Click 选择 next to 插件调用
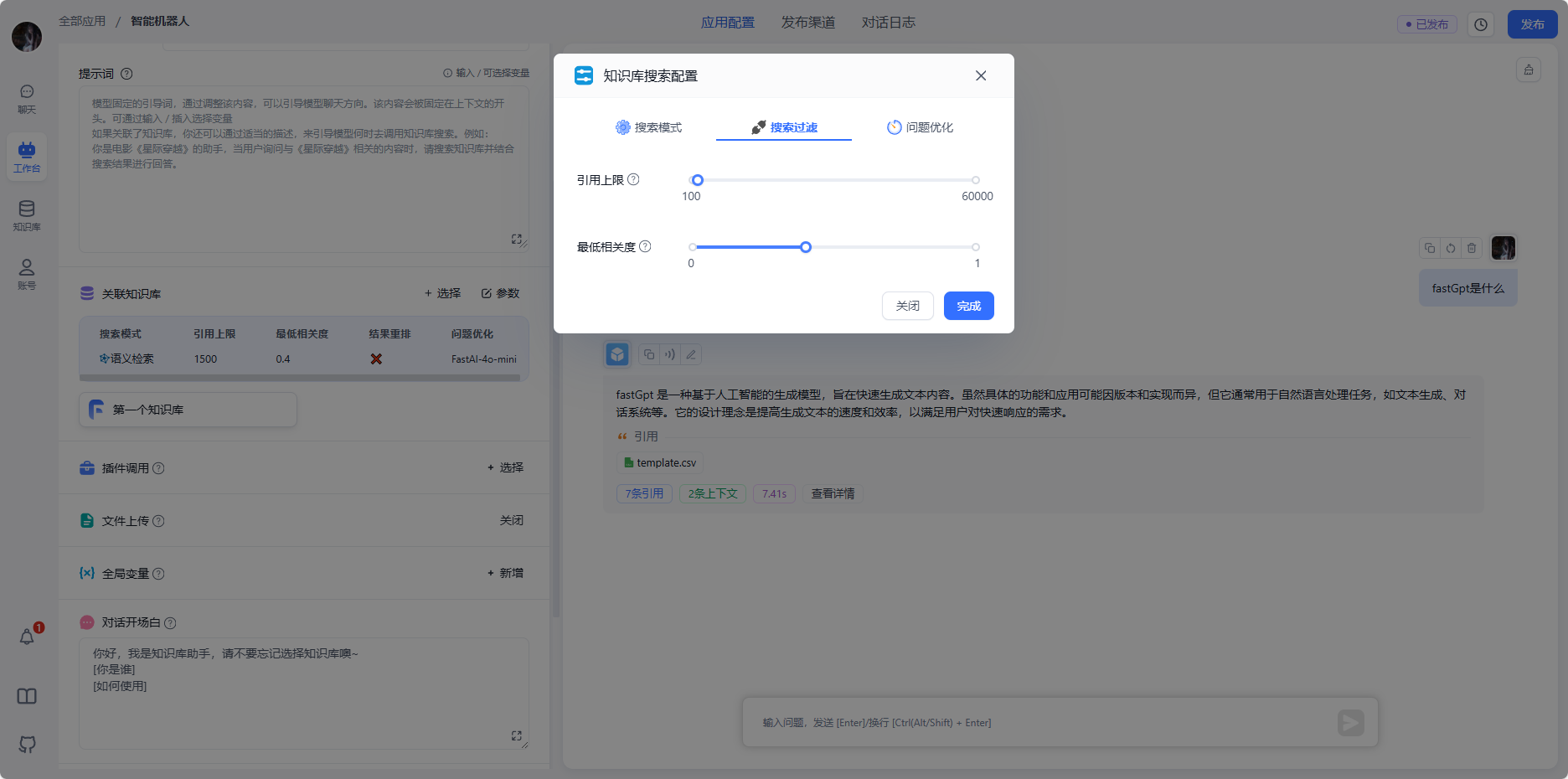Image resolution: width=1568 pixels, height=779 pixels. pyautogui.click(x=505, y=467)
